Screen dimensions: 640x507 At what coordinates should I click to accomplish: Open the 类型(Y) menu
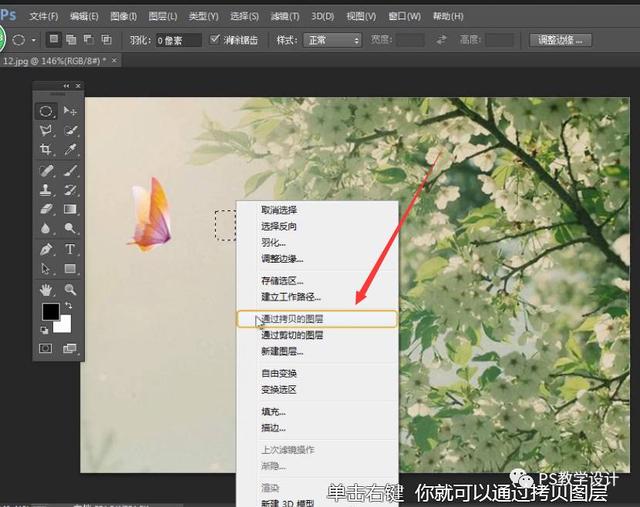(x=203, y=16)
